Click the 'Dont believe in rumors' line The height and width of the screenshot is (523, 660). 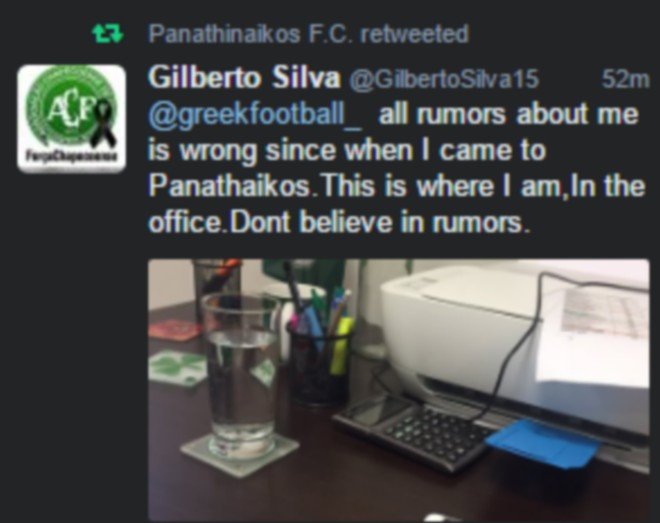tap(378, 222)
